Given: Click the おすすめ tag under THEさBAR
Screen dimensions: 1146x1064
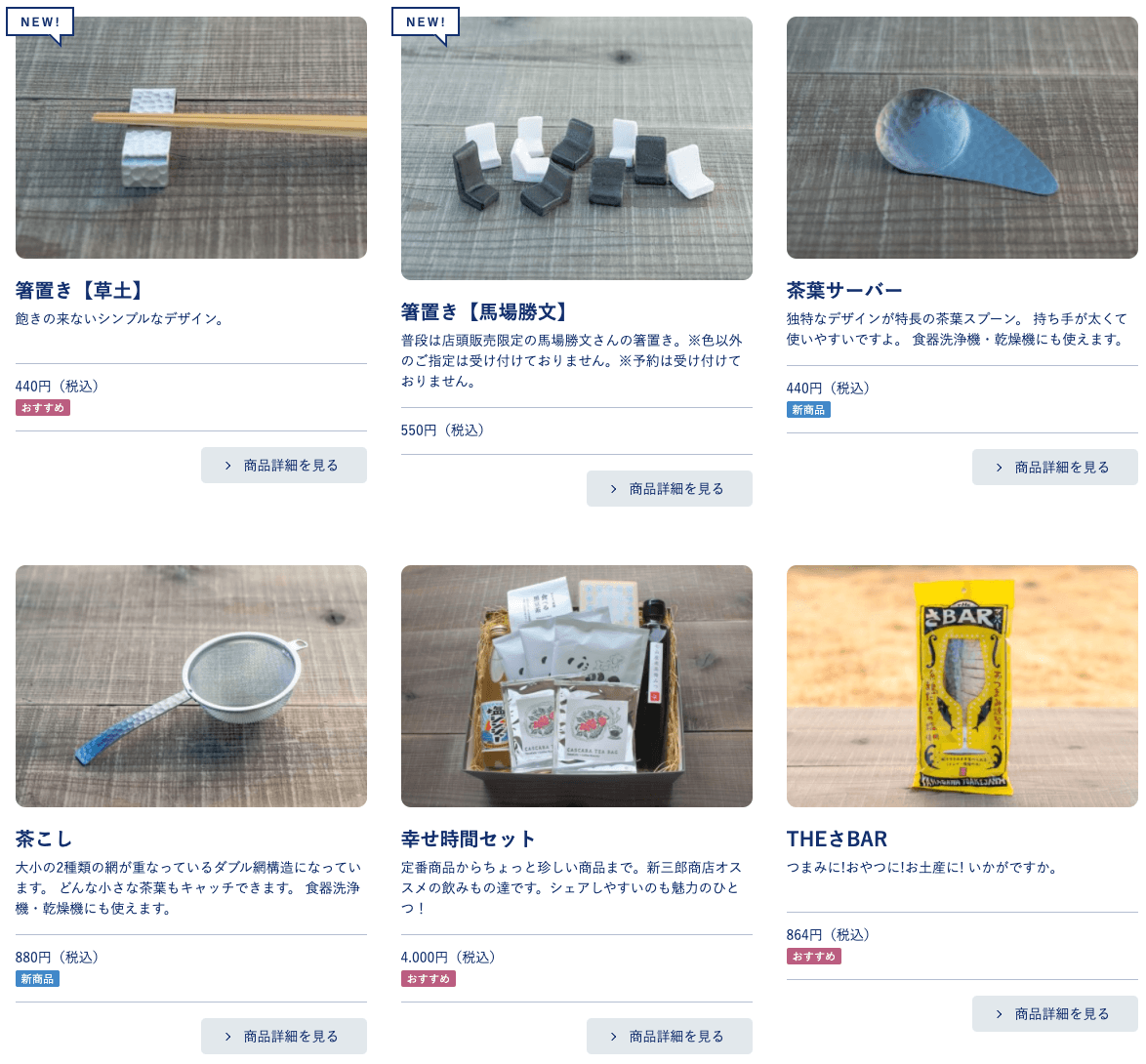Looking at the screenshot, I should [x=813, y=956].
